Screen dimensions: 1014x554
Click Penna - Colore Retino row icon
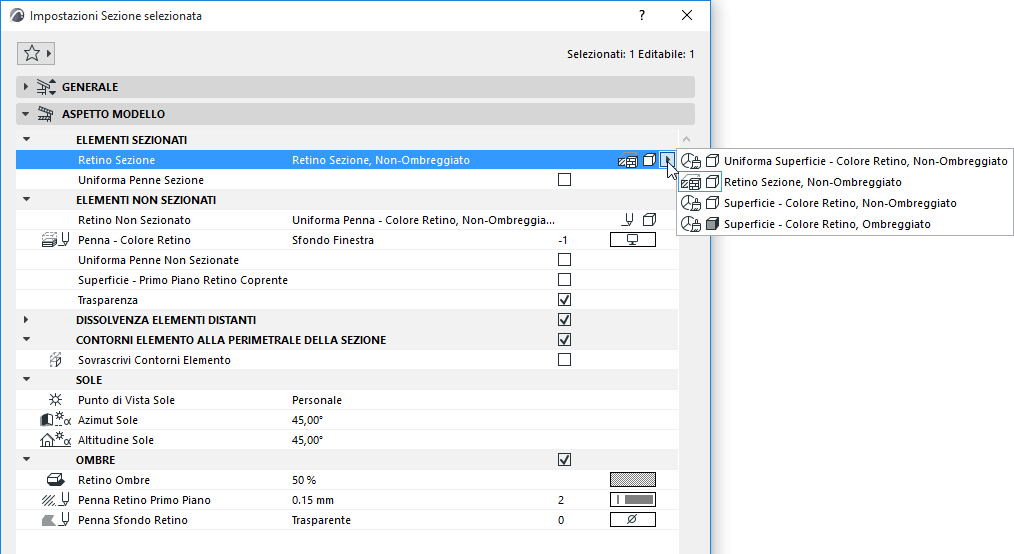(x=55, y=240)
